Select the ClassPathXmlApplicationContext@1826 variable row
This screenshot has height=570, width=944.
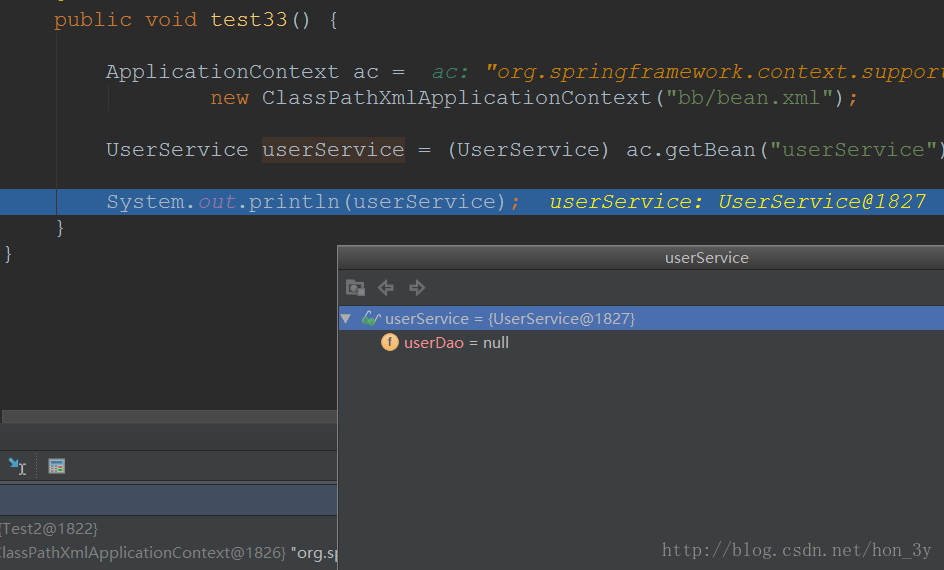(x=169, y=553)
